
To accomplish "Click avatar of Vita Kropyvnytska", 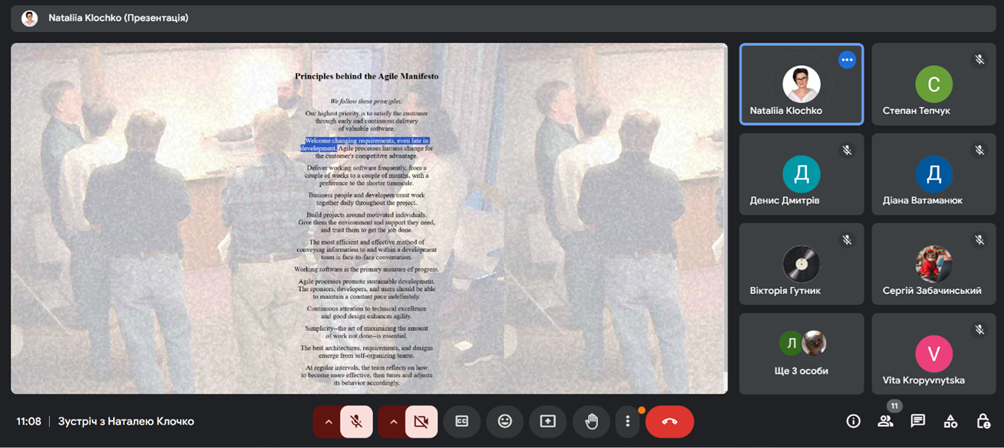I will pyautogui.click(x=934, y=354).
